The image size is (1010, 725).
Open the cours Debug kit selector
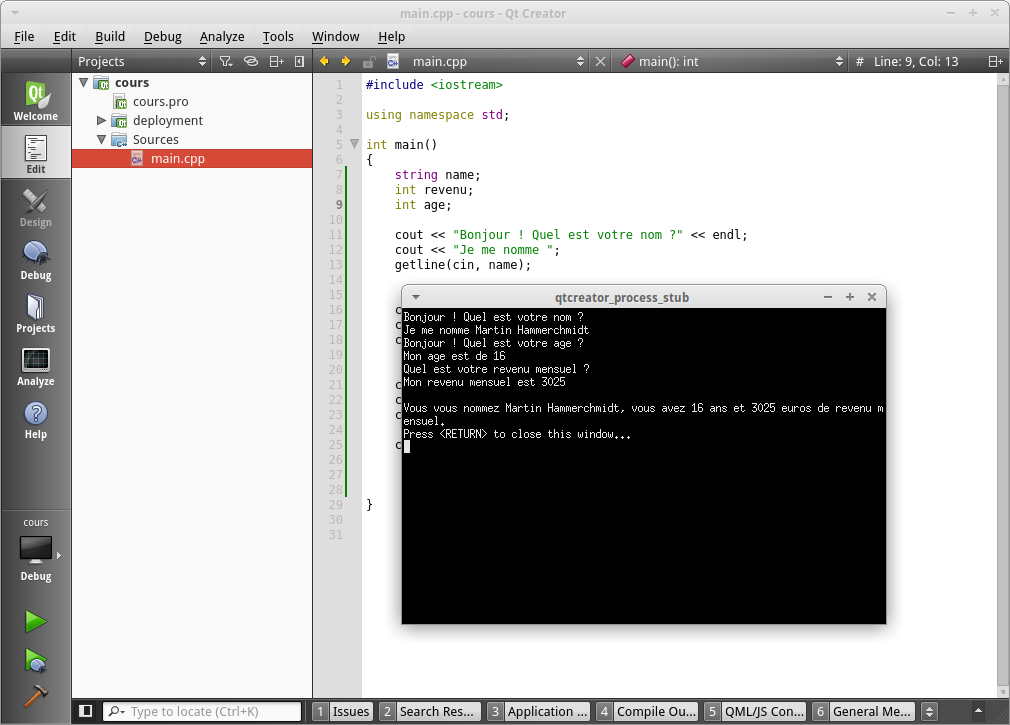pos(35,549)
